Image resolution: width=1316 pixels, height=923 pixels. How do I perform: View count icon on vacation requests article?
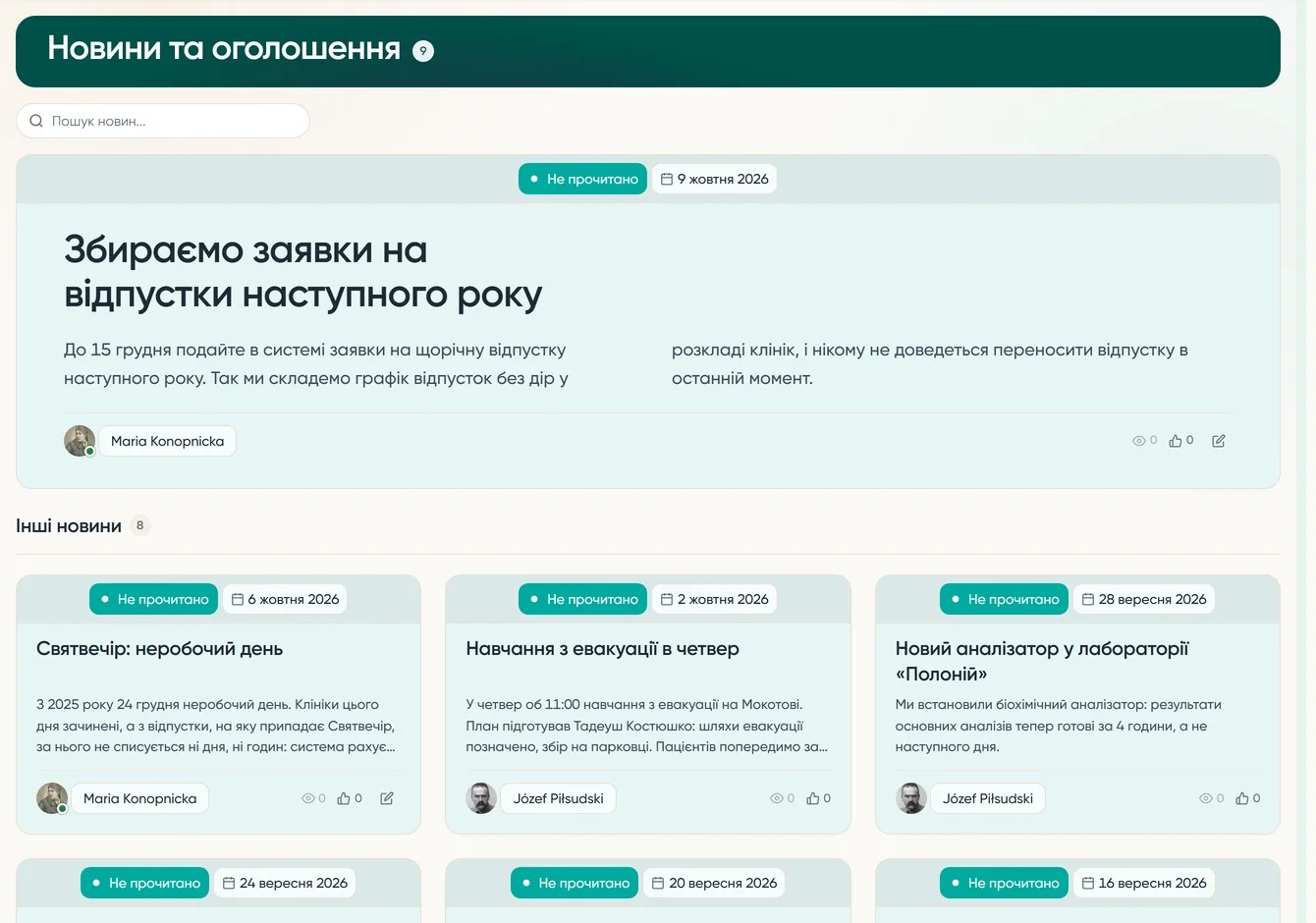click(x=1139, y=441)
